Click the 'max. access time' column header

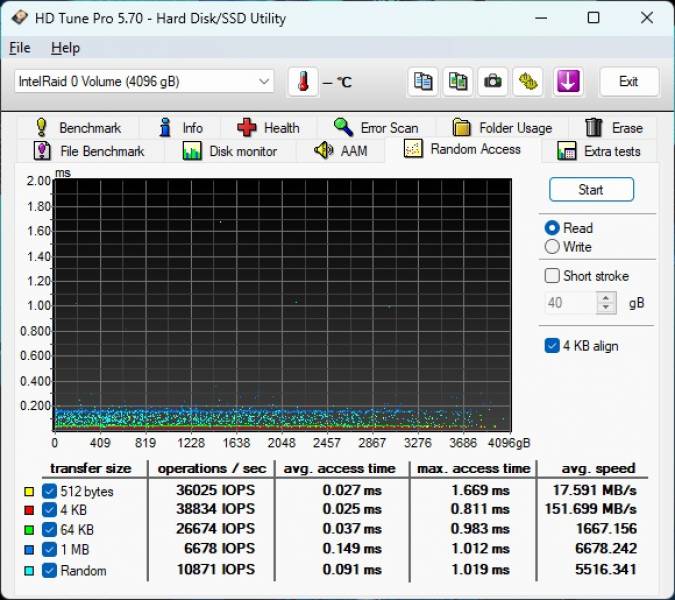coord(474,468)
